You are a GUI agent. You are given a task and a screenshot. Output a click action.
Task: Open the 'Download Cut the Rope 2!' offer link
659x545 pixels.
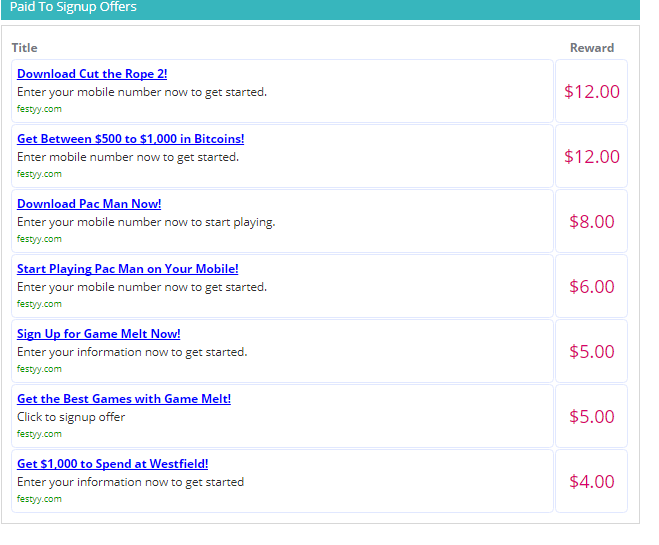pos(92,74)
